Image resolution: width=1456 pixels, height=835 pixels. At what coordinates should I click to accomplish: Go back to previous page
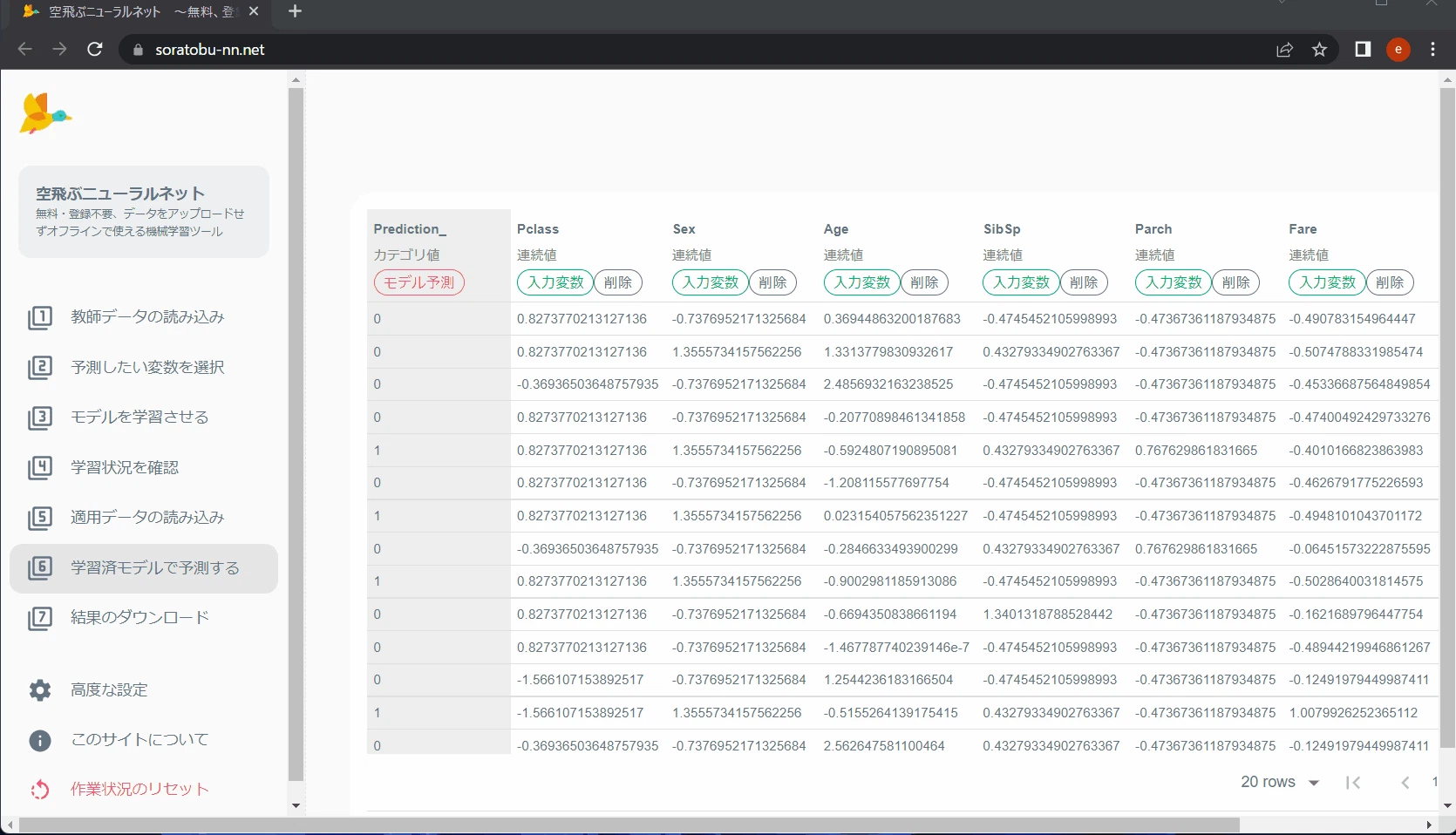tap(25, 50)
